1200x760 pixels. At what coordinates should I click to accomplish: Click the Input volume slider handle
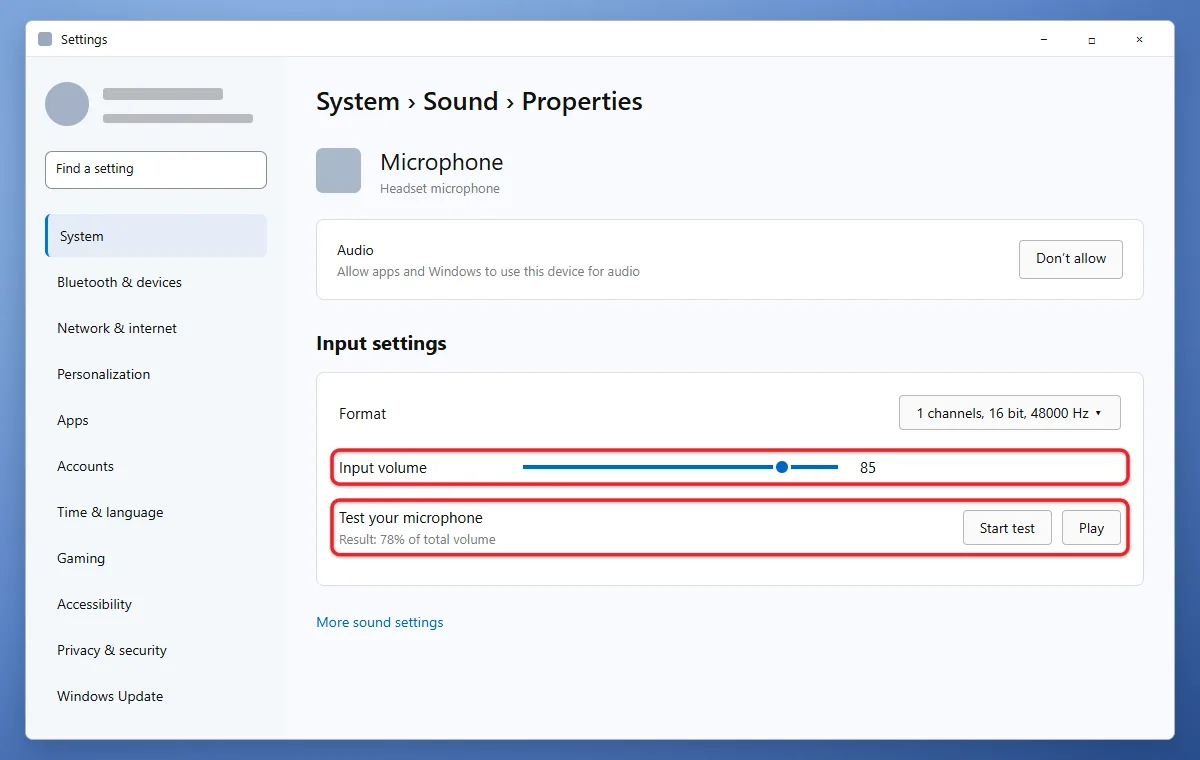coord(782,467)
